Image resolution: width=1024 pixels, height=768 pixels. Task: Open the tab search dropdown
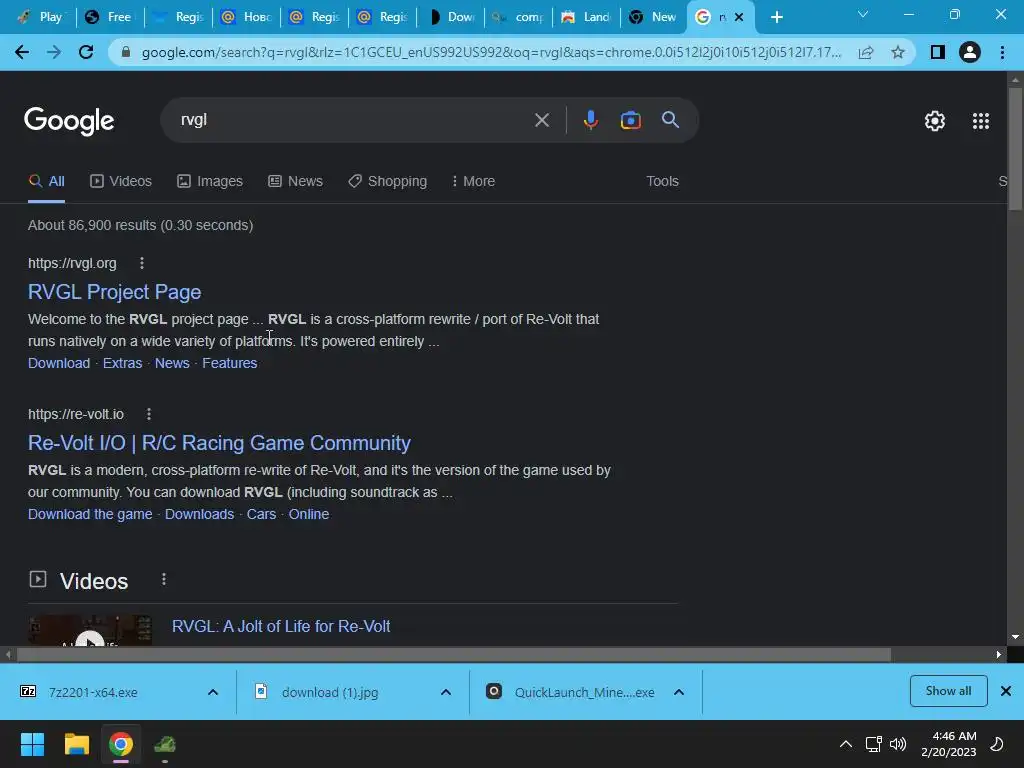tap(863, 15)
